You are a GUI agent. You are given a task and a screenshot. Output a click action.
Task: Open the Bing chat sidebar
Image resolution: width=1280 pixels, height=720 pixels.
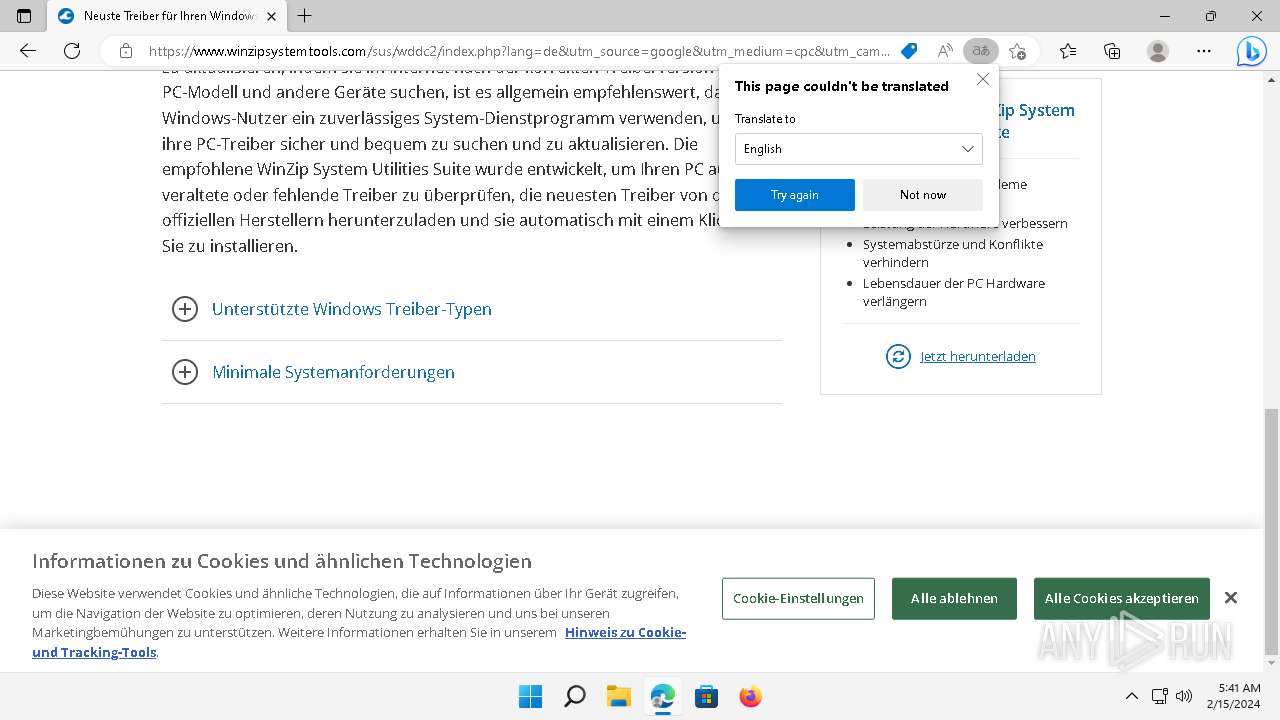[1251, 51]
